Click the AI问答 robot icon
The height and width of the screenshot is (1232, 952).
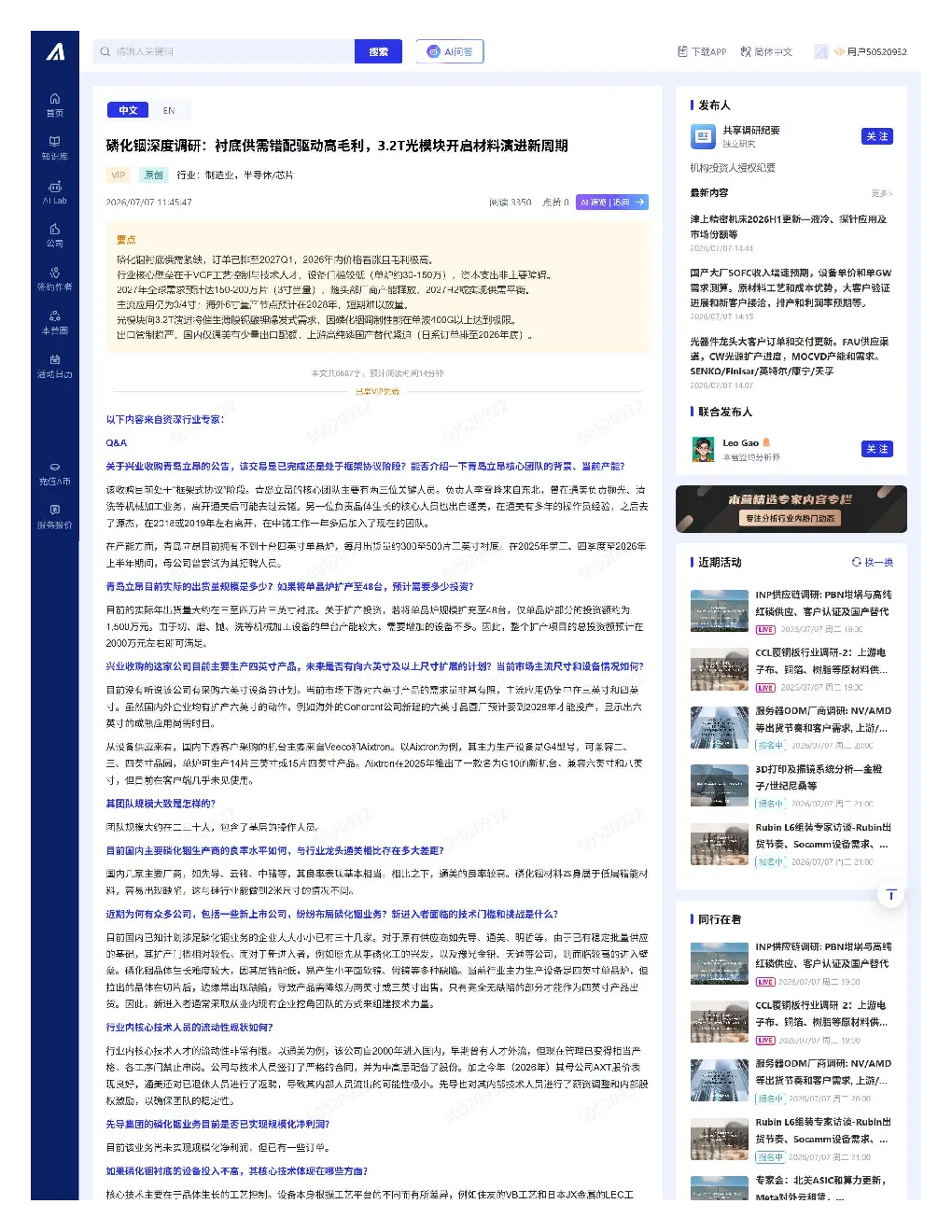coord(433,51)
